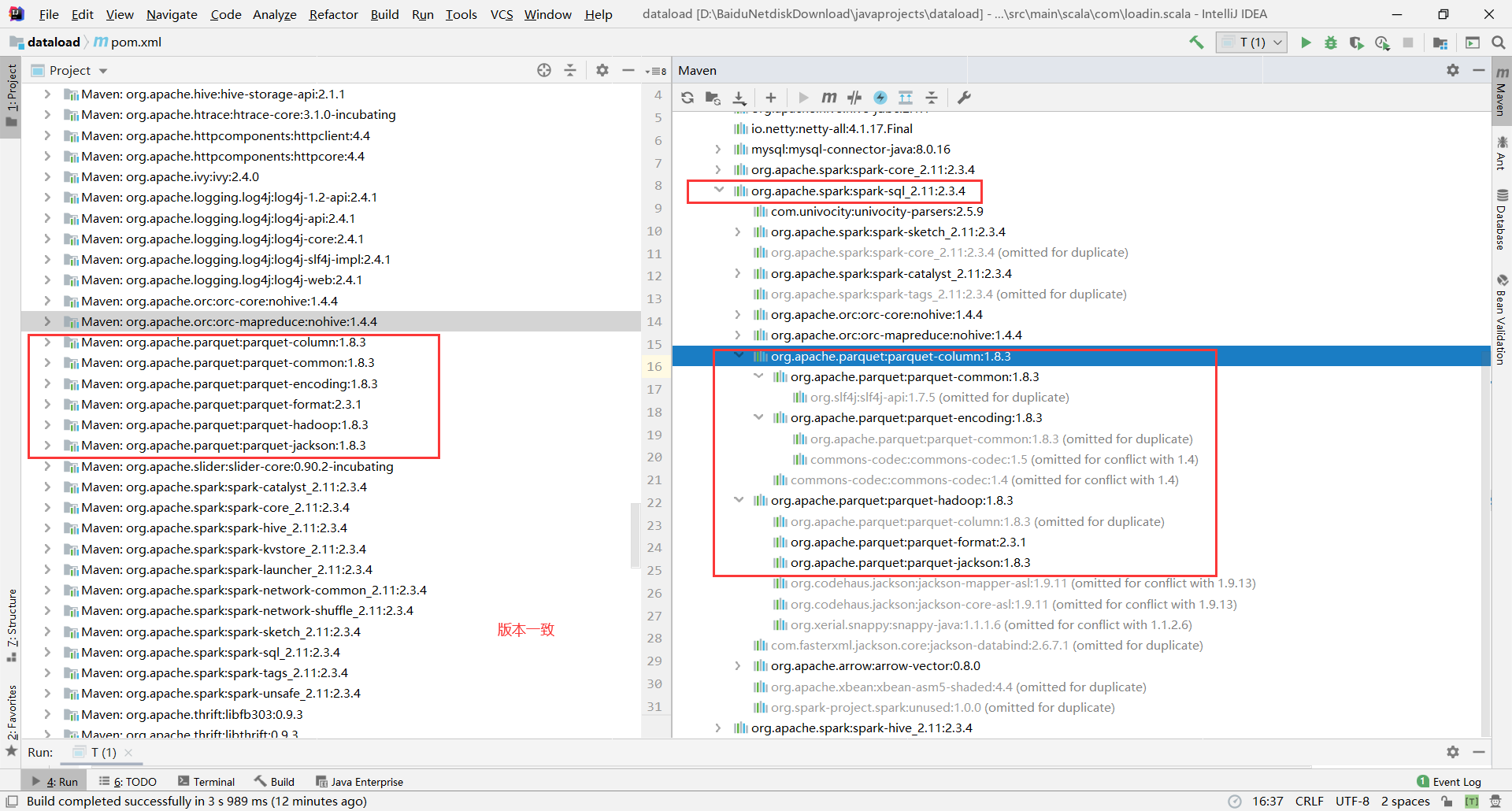This screenshot has width=1512, height=811.
Task: Hide the Project tool window
Action: (628, 70)
